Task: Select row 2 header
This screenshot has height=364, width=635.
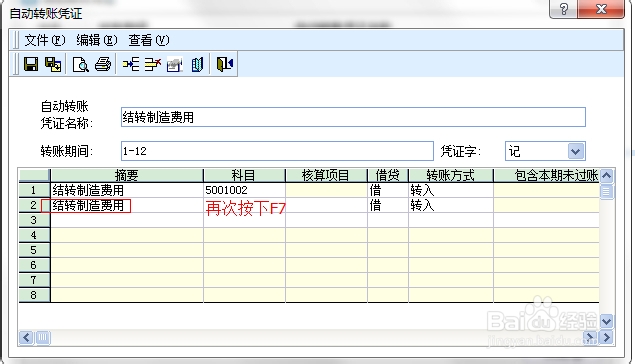Action: (34, 205)
